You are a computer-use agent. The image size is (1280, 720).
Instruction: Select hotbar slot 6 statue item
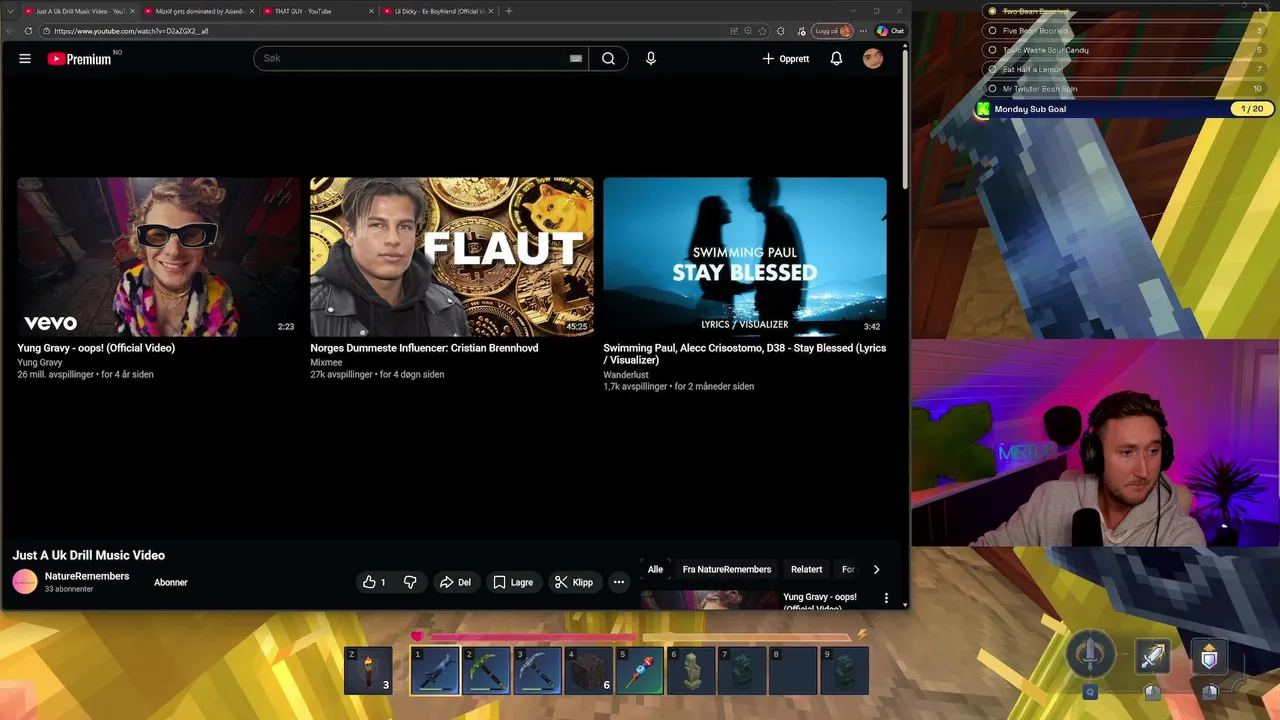691,671
